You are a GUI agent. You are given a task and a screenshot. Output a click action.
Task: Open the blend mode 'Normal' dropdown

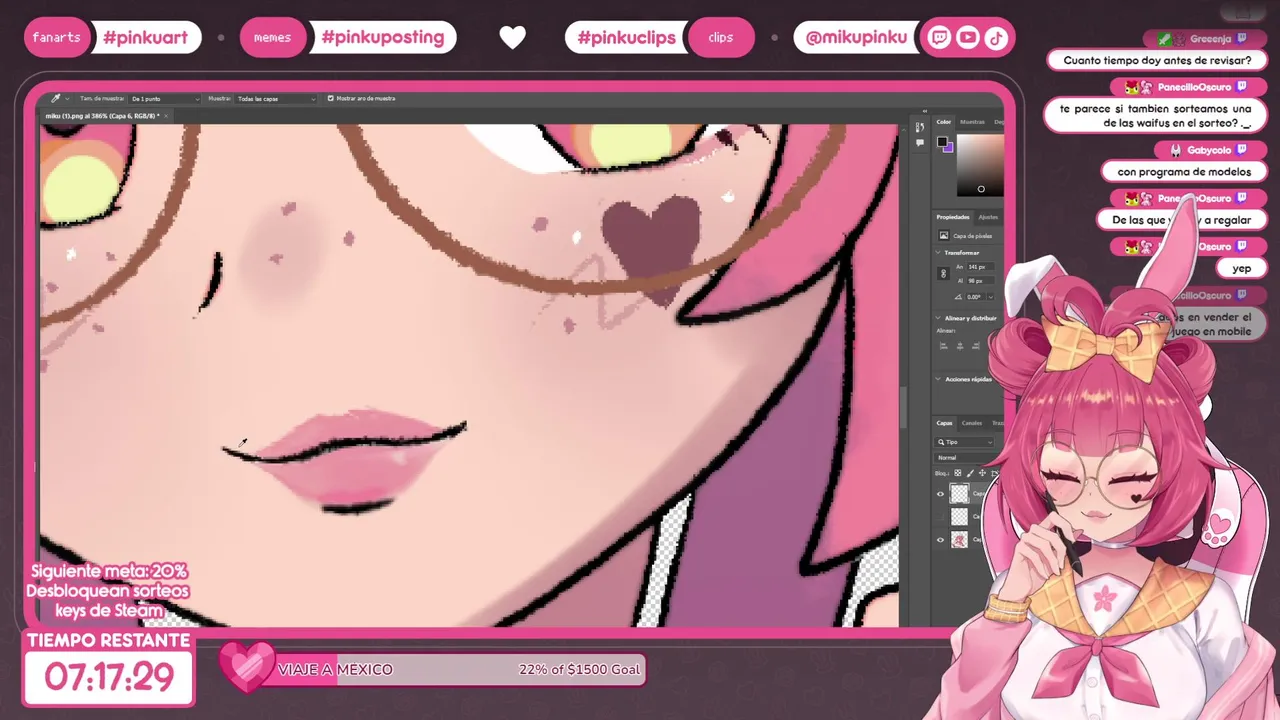965,458
